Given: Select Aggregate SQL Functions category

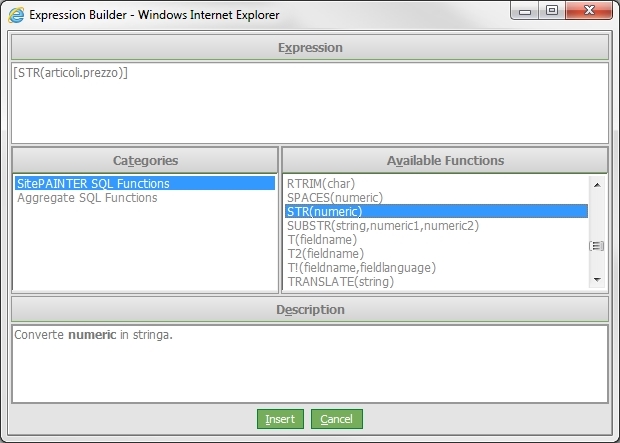Looking at the screenshot, I should tap(87, 198).
